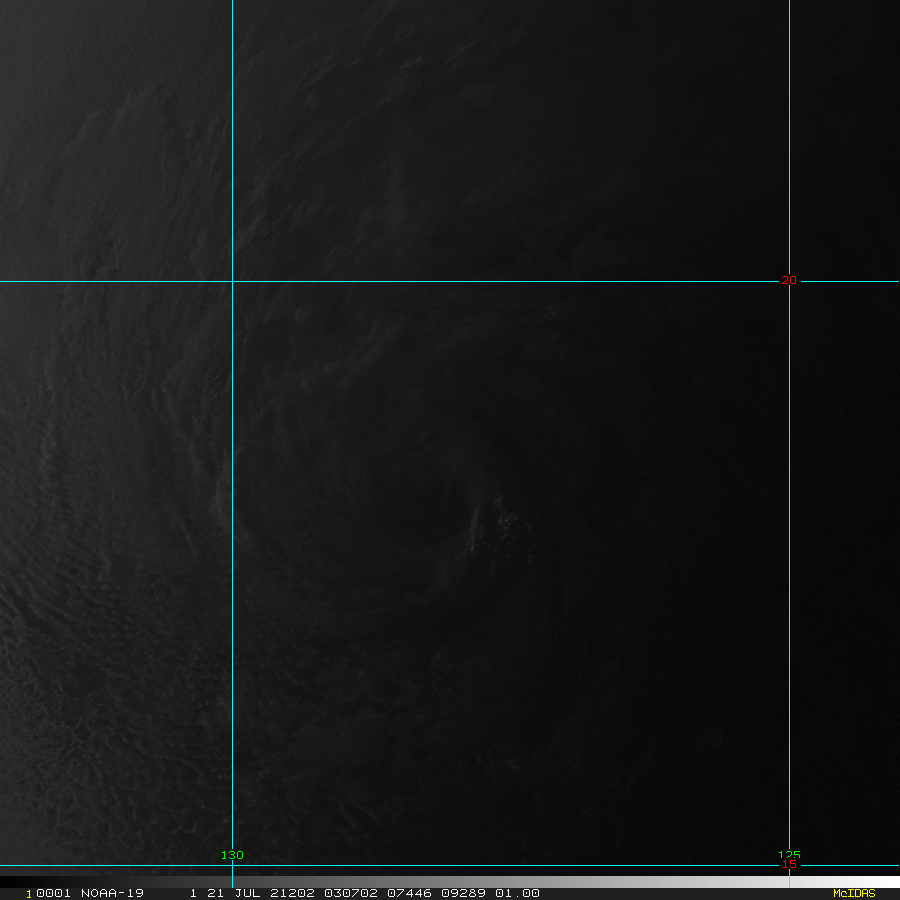
Task: Click the green 130 longitude label
Action: pyautogui.click(x=232, y=855)
